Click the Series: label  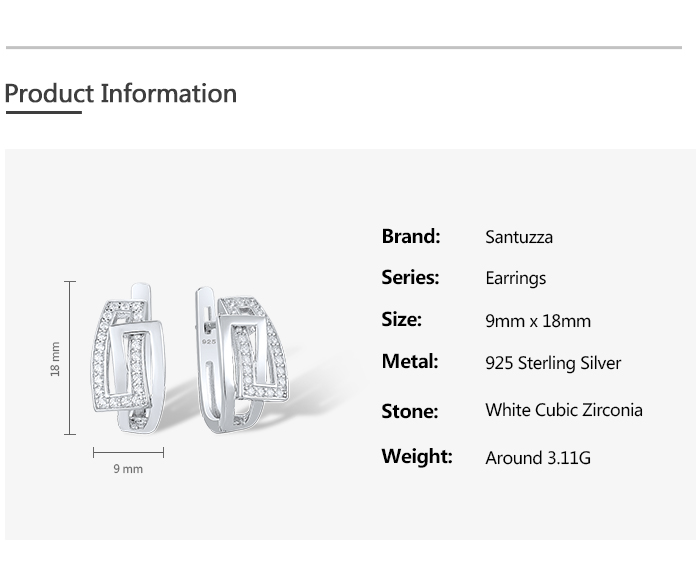410,278
